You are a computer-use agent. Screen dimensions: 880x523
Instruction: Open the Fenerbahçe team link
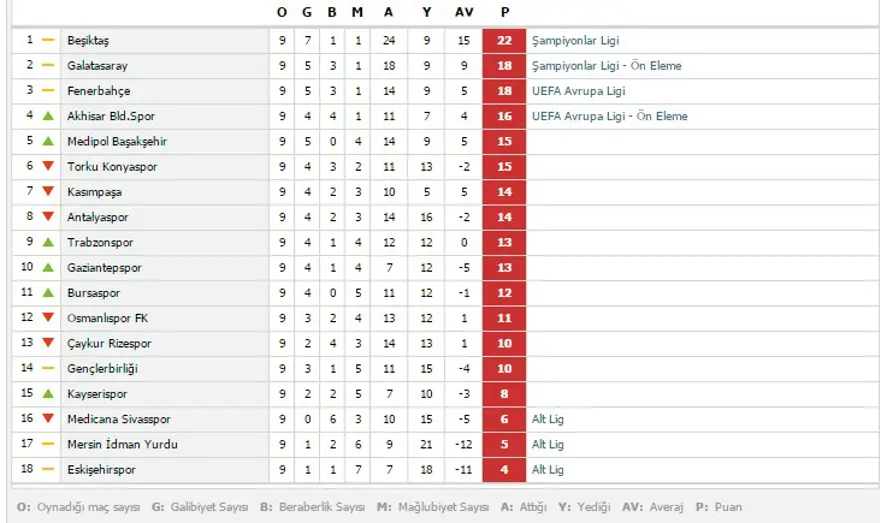(98, 91)
